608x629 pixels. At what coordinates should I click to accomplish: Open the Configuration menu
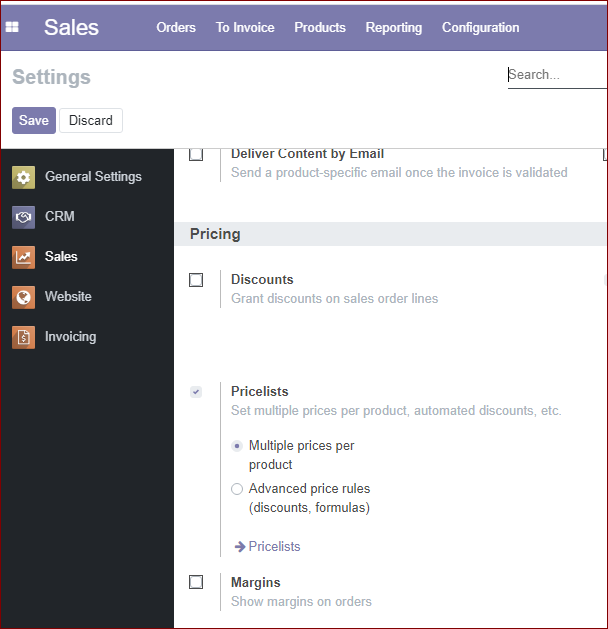tap(480, 27)
